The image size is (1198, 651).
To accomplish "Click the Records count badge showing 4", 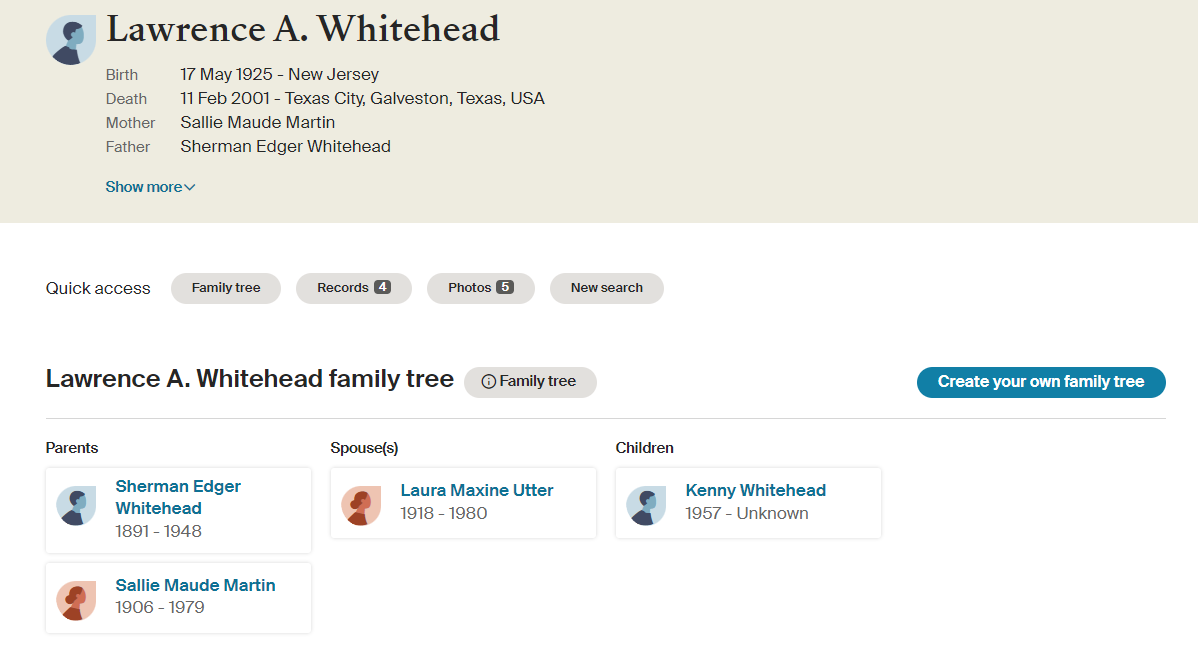I will pyautogui.click(x=382, y=288).
